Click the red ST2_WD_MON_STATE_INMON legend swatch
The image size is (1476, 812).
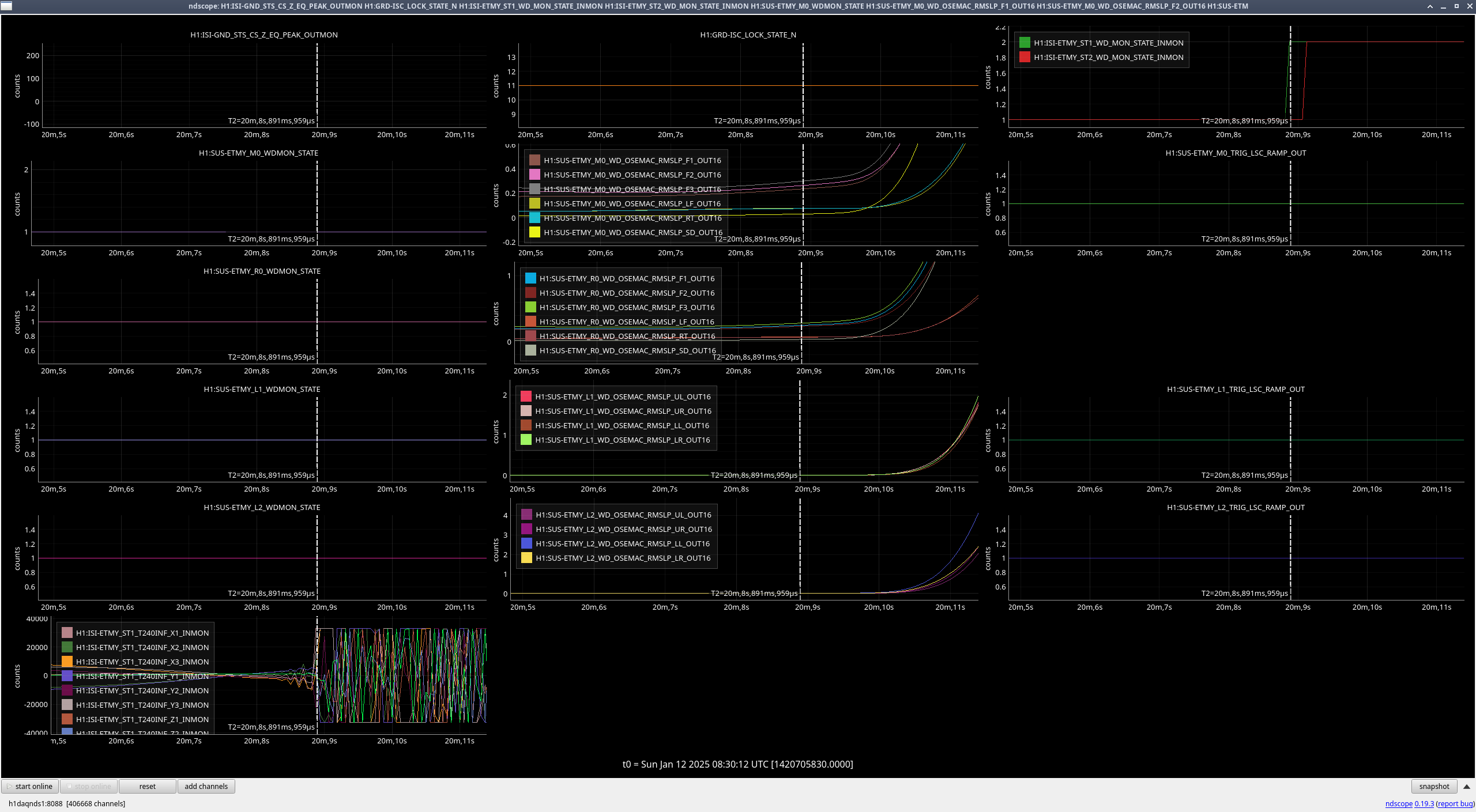(x=1025, y=57)
